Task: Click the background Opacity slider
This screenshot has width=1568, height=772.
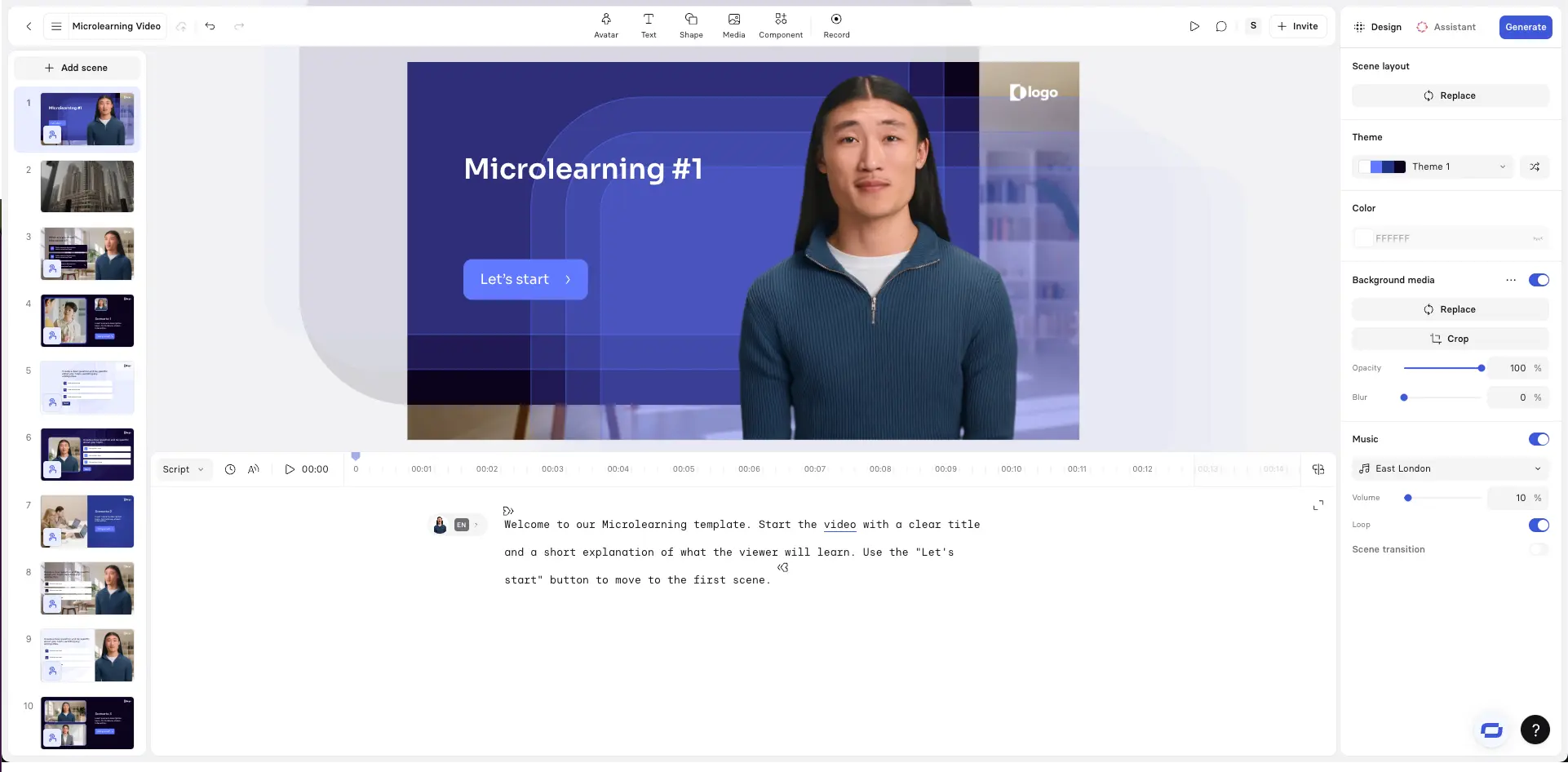Action: [x=1442, y=368]
